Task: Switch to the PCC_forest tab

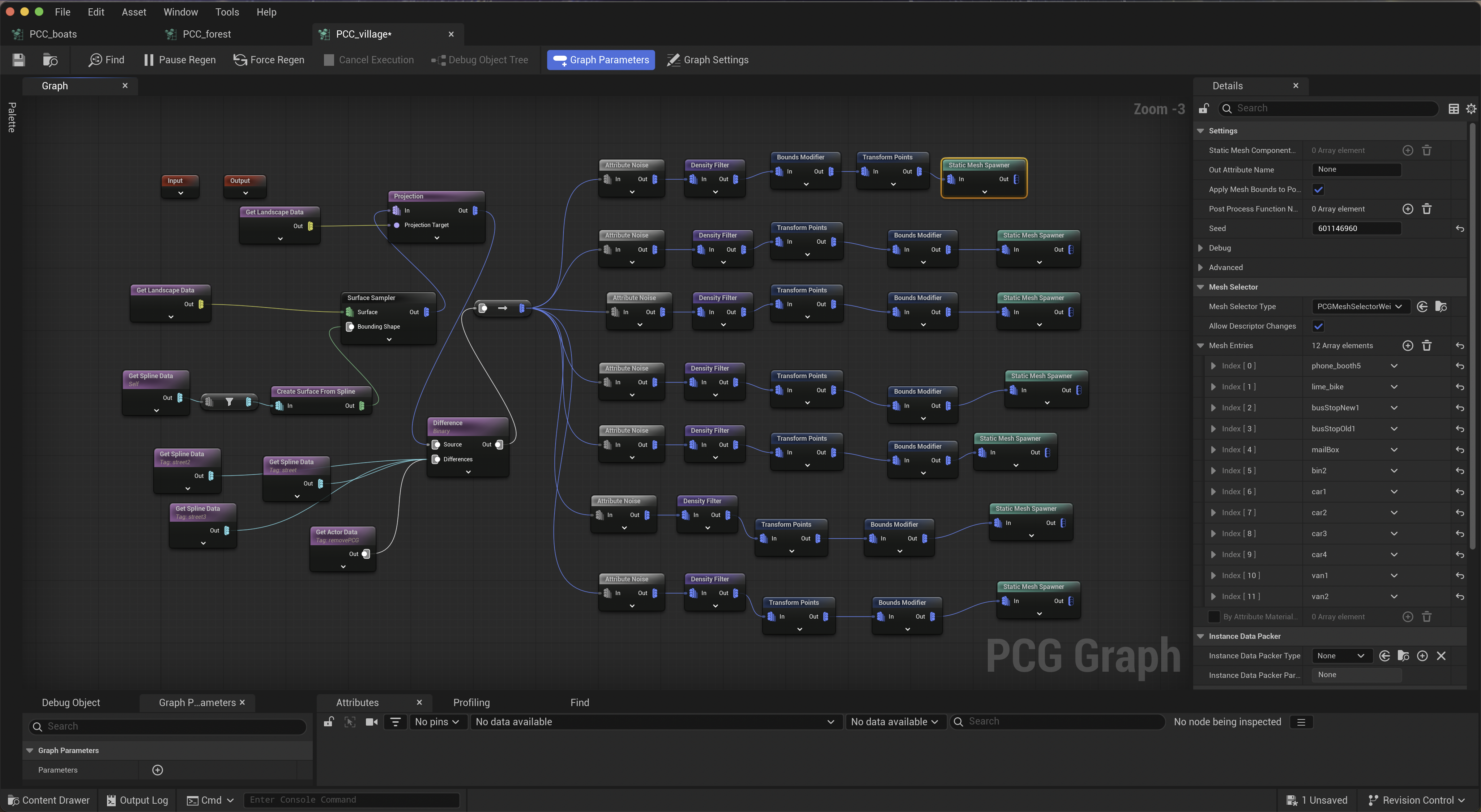Action: tap(206, 34)
